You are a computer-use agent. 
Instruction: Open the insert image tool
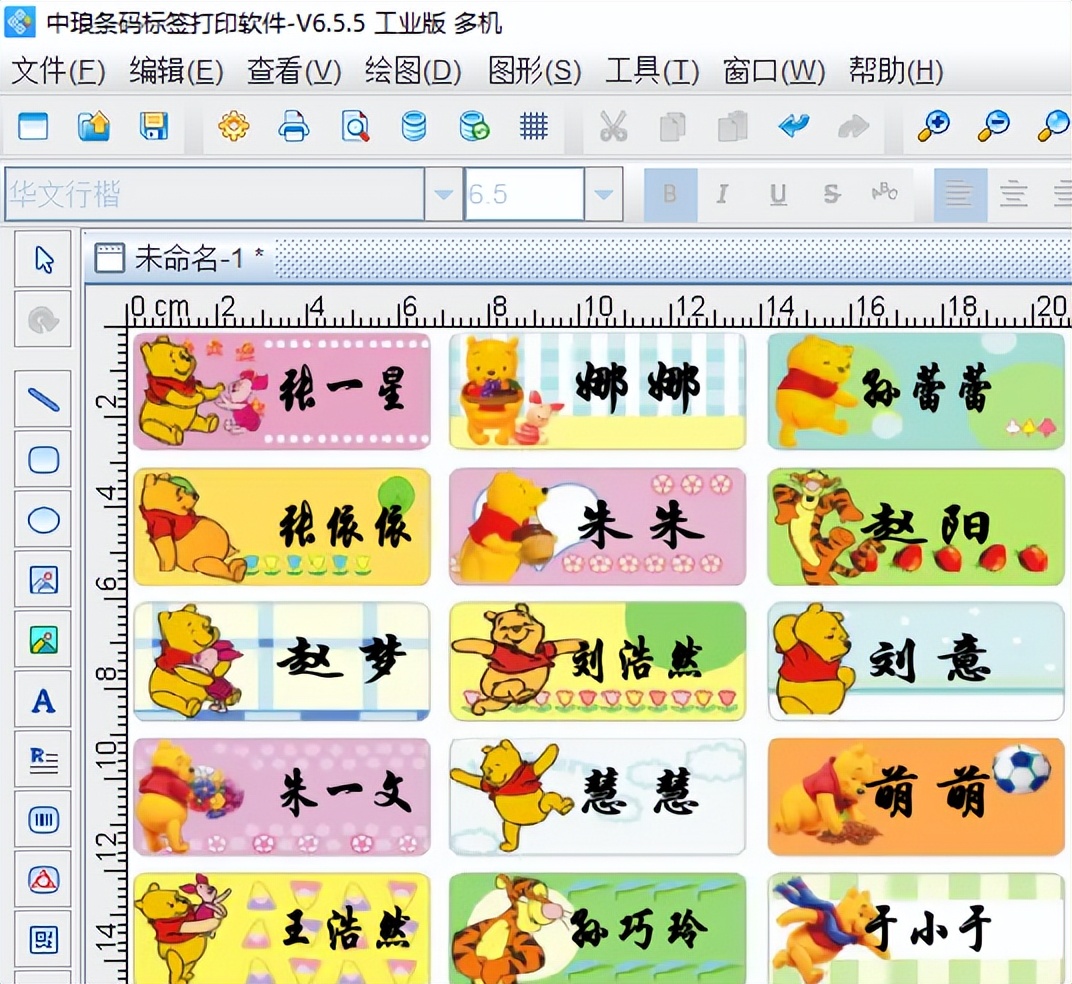click(x=42, y=579)
